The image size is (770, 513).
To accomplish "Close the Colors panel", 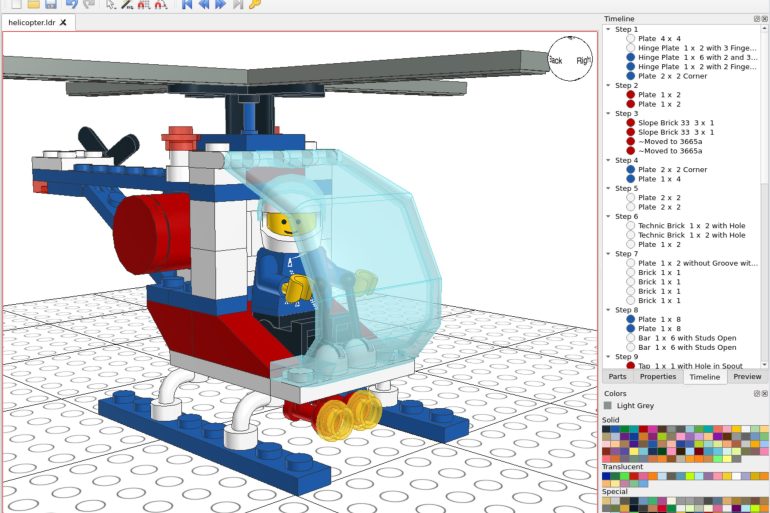I will pos(765,394).
